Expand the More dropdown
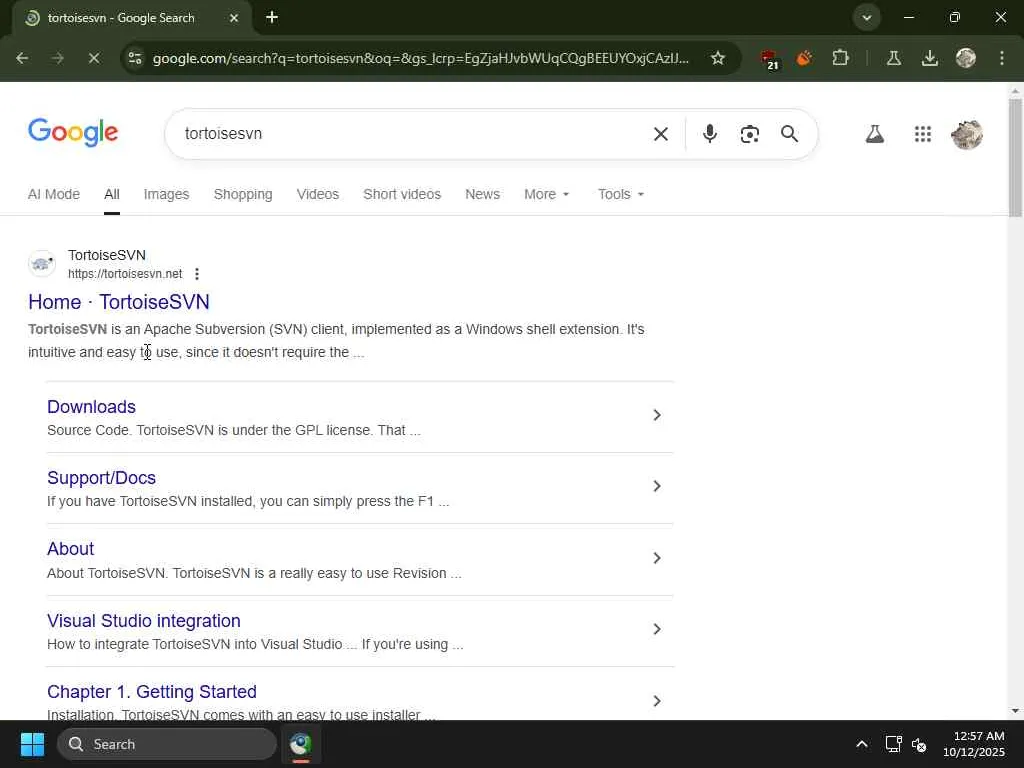 tap(547, 195)
